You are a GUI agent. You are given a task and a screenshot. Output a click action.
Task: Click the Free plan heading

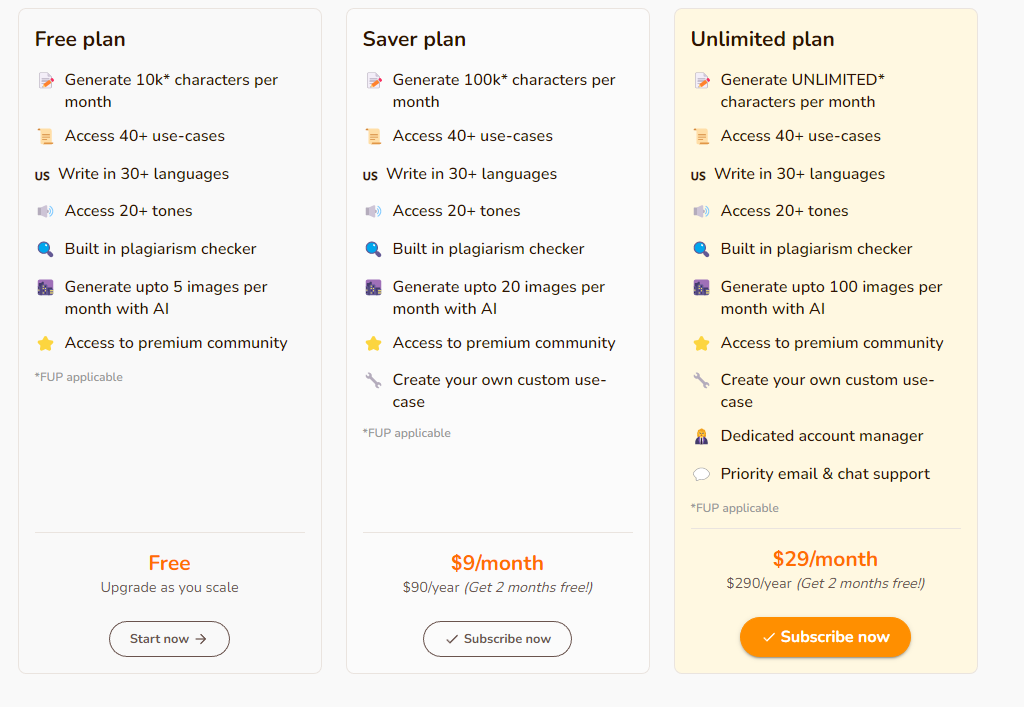pyautogui.click(x=80, y=39)
